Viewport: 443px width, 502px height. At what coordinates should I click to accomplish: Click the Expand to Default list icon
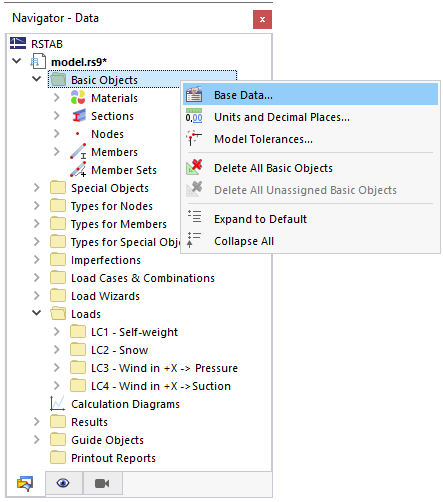194,216
